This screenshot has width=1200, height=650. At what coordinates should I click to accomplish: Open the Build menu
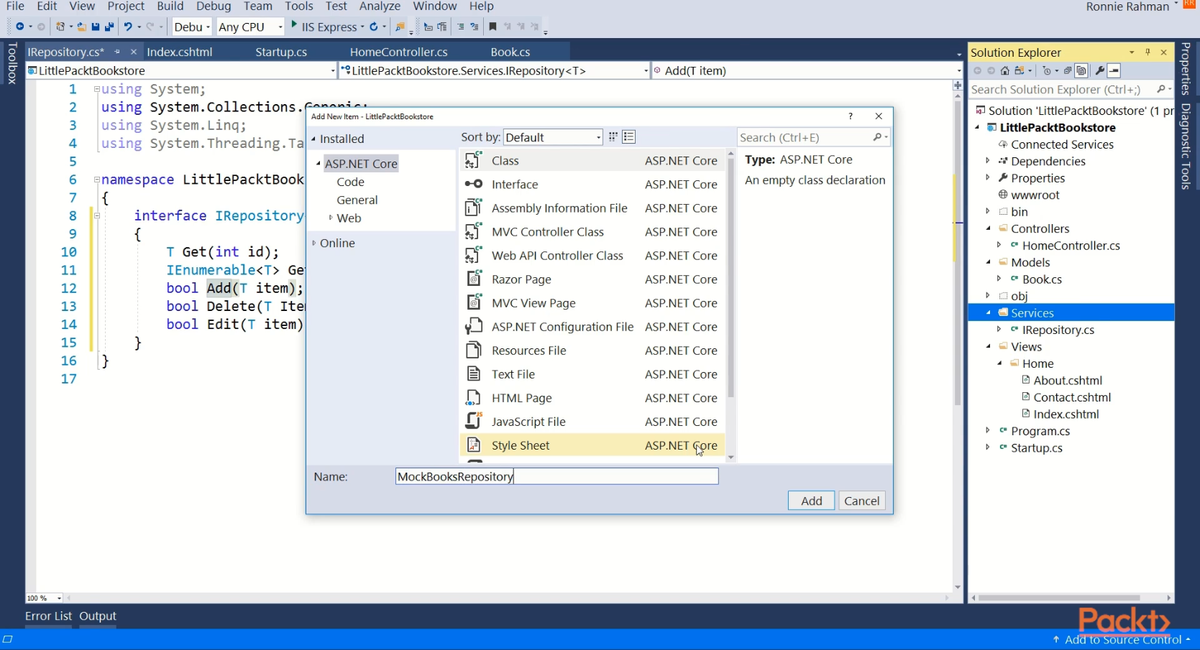[170, 6]
